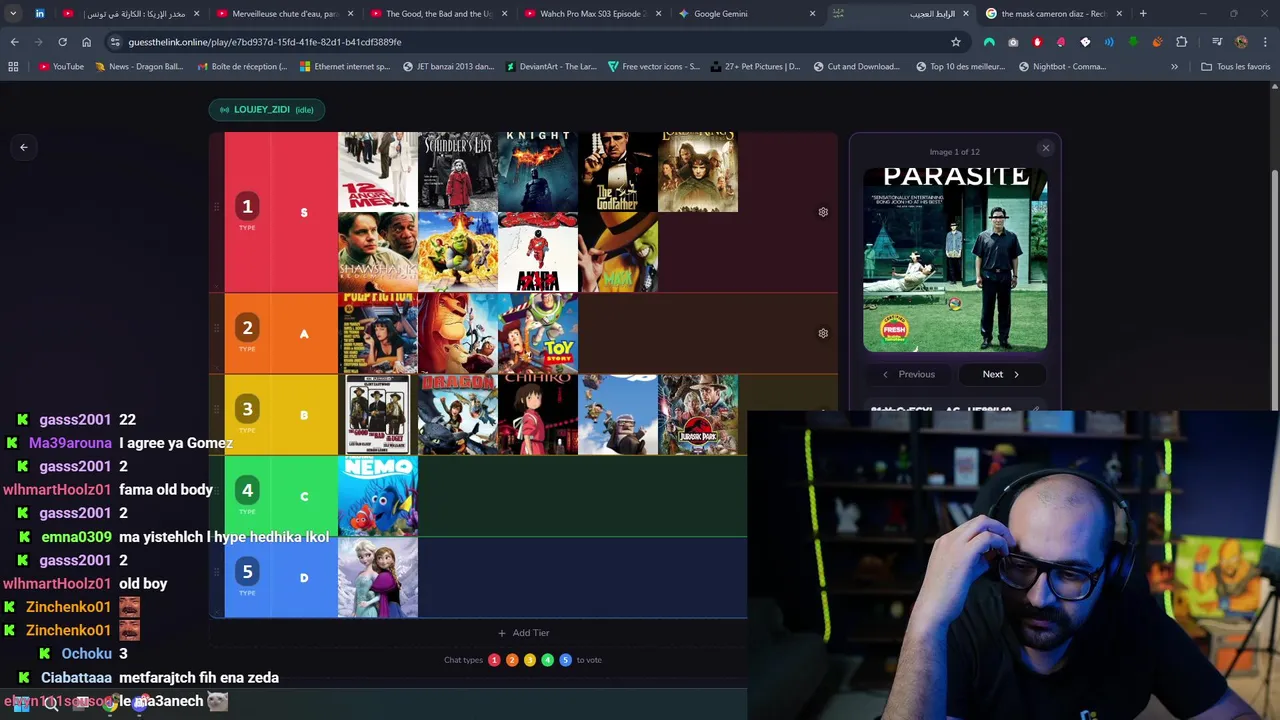1280x720 pixels.
Task: Click LOUJEY_ZIDI idle channel badge
Action: (x=267, y=110)
